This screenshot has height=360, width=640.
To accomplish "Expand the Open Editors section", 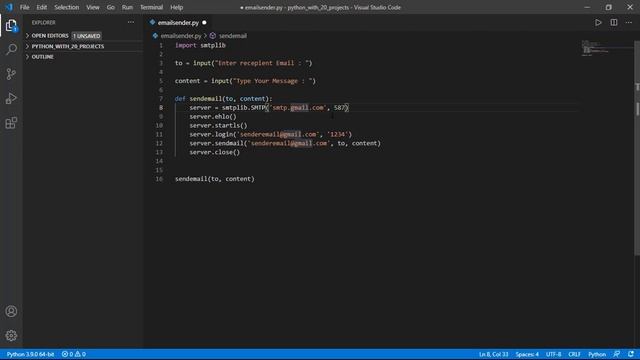I will [x=50, y=36].
